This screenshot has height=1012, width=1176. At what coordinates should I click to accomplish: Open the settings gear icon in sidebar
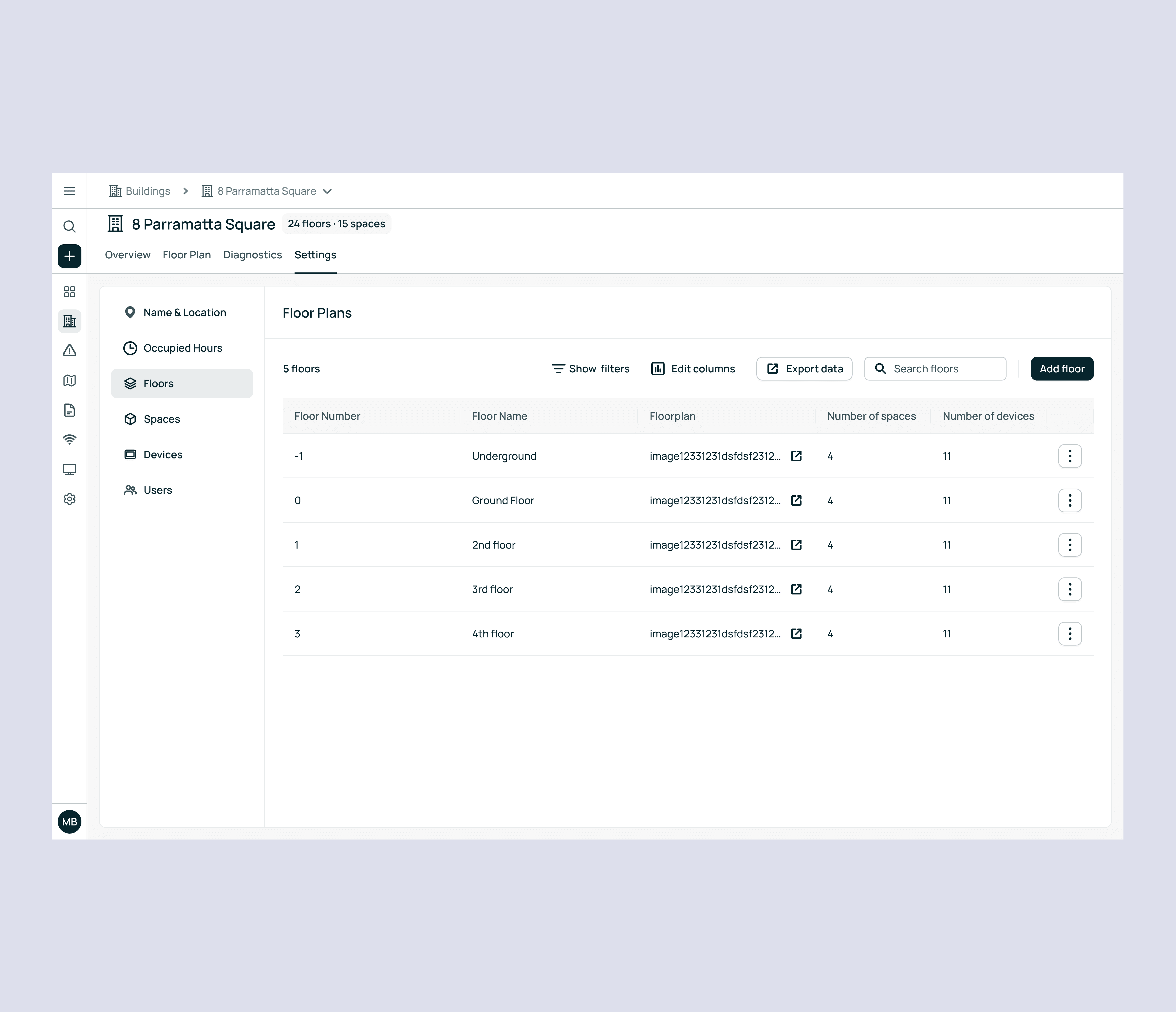click(69, 499)
